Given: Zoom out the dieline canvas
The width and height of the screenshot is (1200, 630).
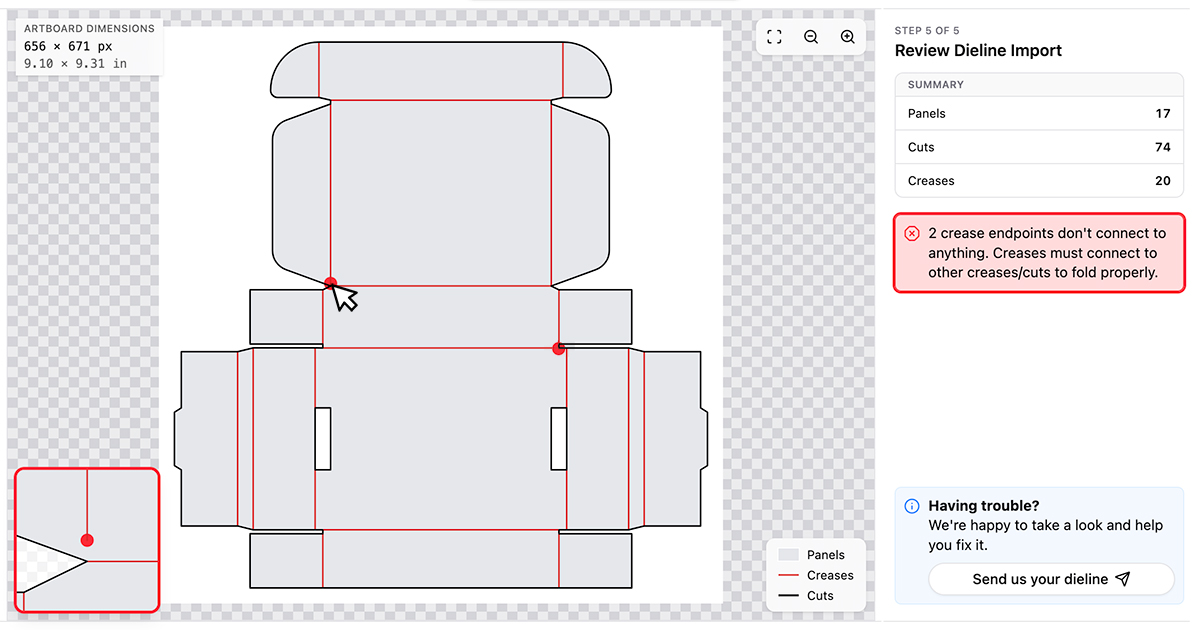Looking at the screenshot, I should 811,37.
